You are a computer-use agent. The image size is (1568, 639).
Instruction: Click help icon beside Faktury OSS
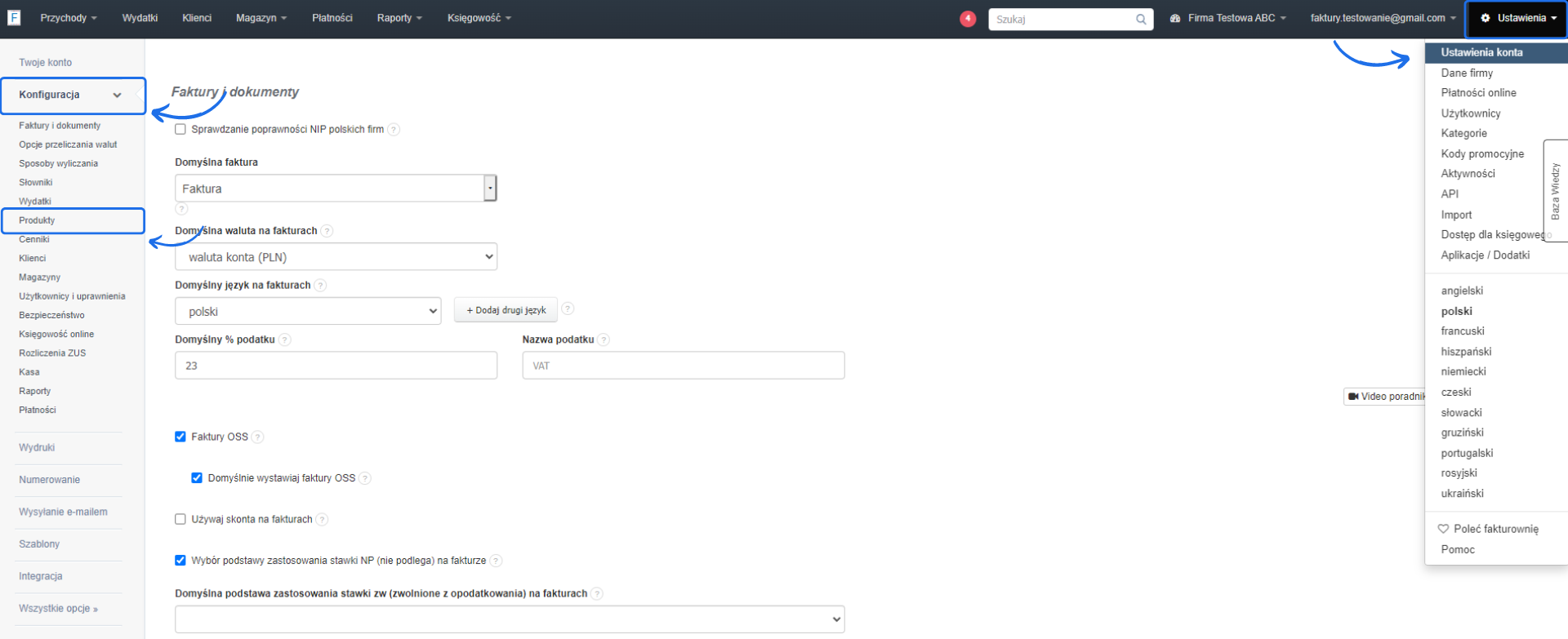coord(258,437)
